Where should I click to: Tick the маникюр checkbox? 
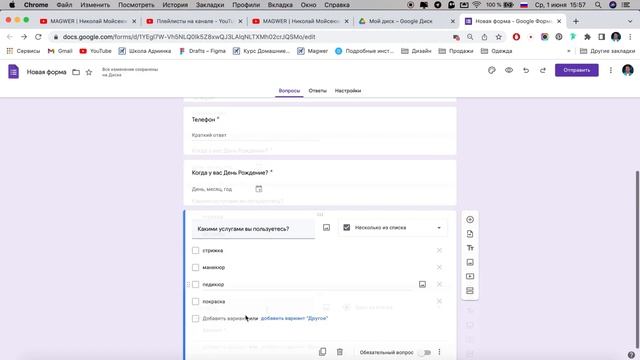(x=196, y=267)
